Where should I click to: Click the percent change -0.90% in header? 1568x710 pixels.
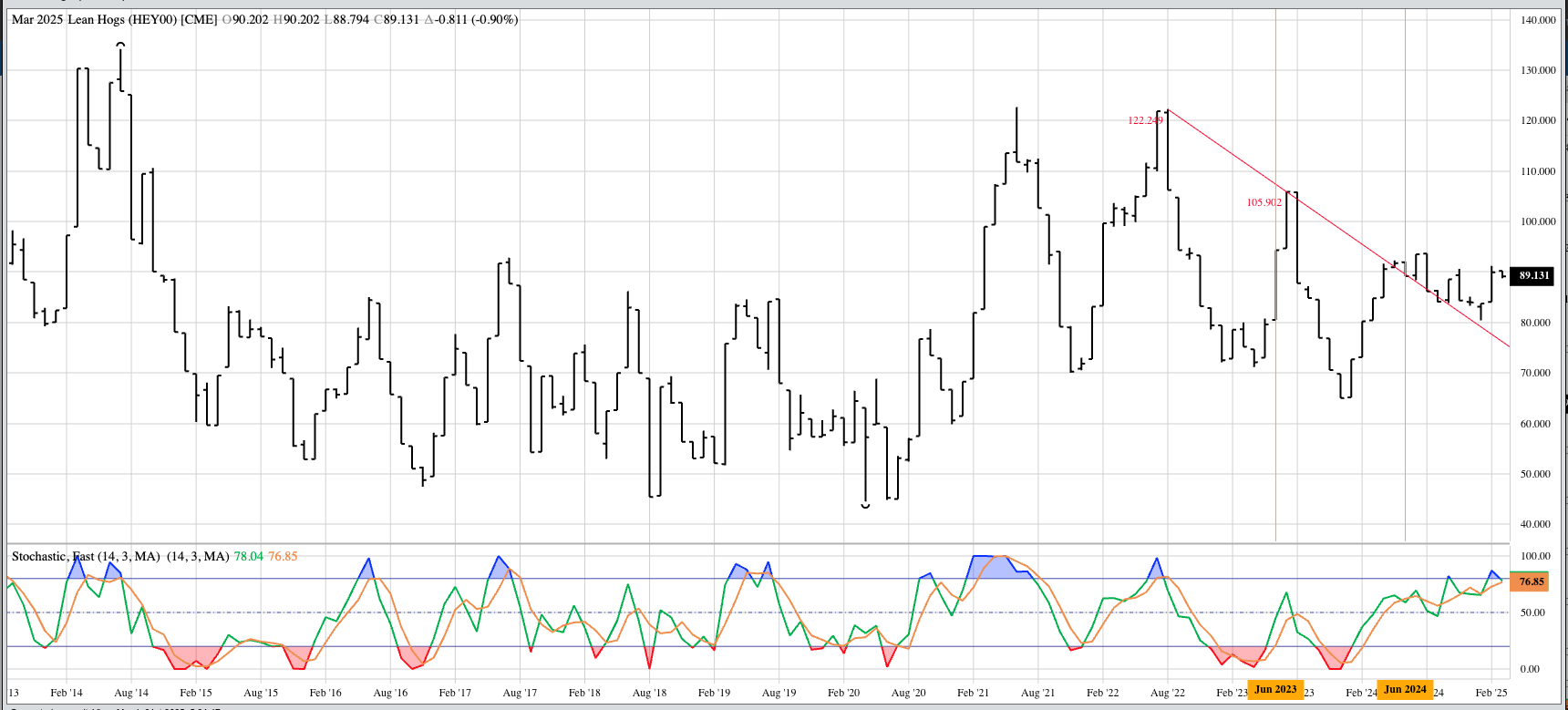(x=494, y=19)
